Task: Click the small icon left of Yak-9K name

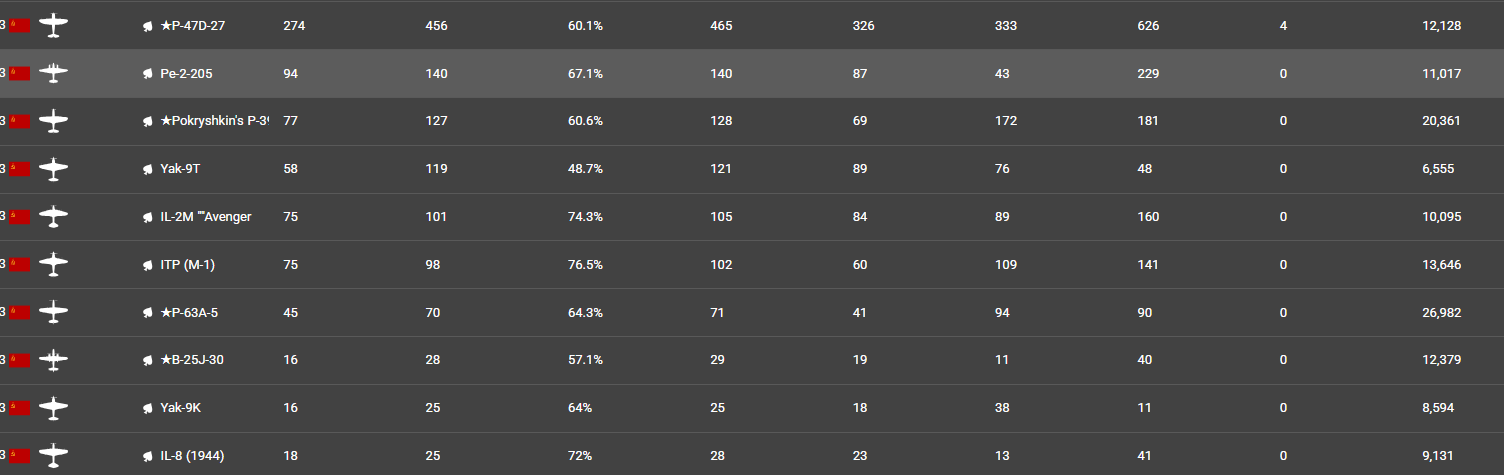Action: click(x=147, y=408)
